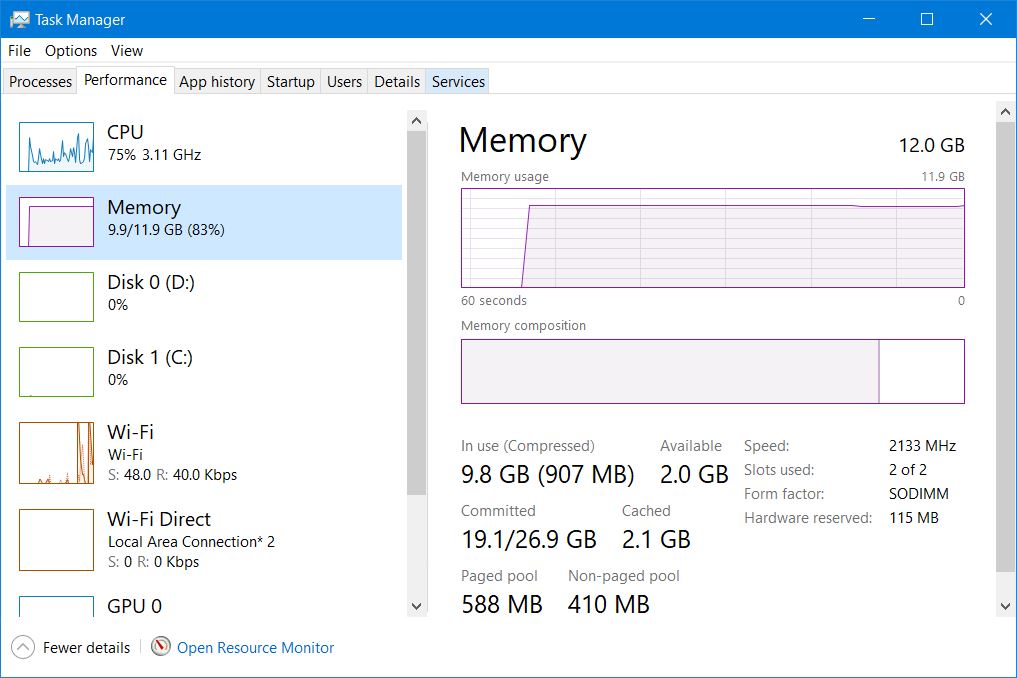1017x678 pixels.
Task: Click the Non-paged pool value 410 MB
Action: coord(608,604)
